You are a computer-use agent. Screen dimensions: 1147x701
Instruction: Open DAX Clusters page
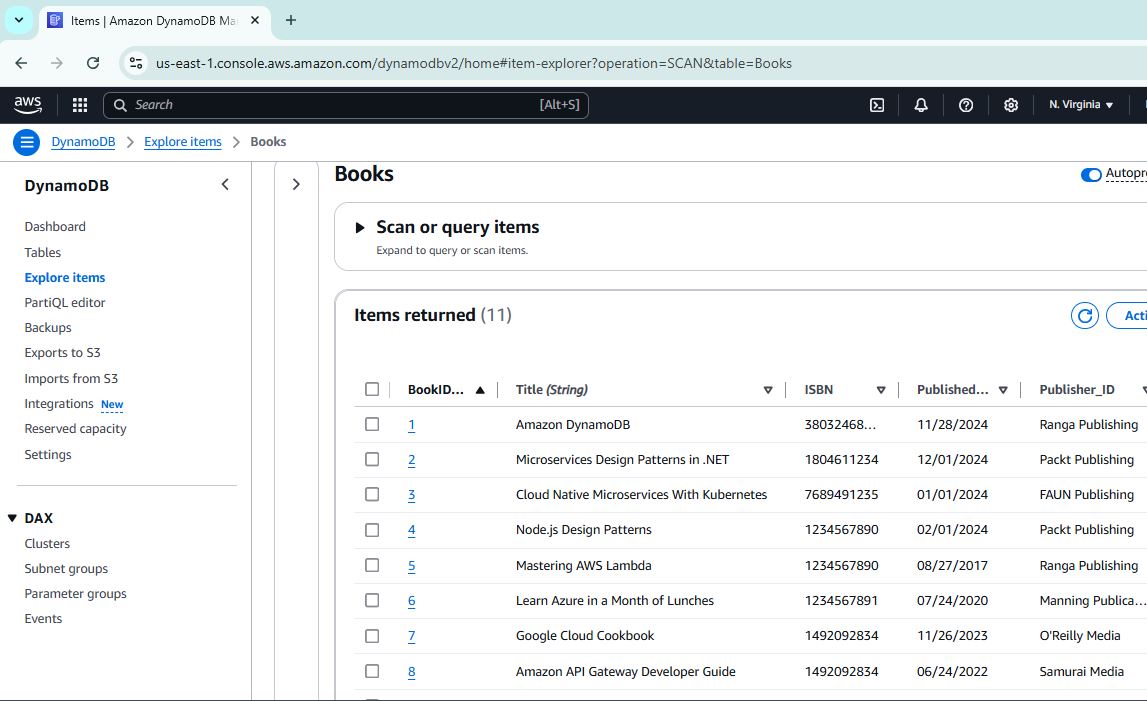pos(47,544)
